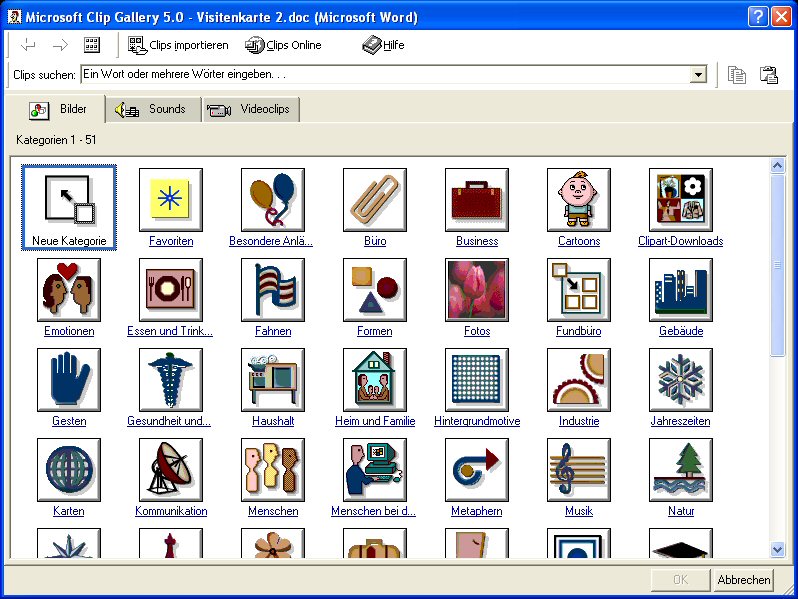Click the Forward arrow toolbar icon
The image size is (798, 599).
60,45
